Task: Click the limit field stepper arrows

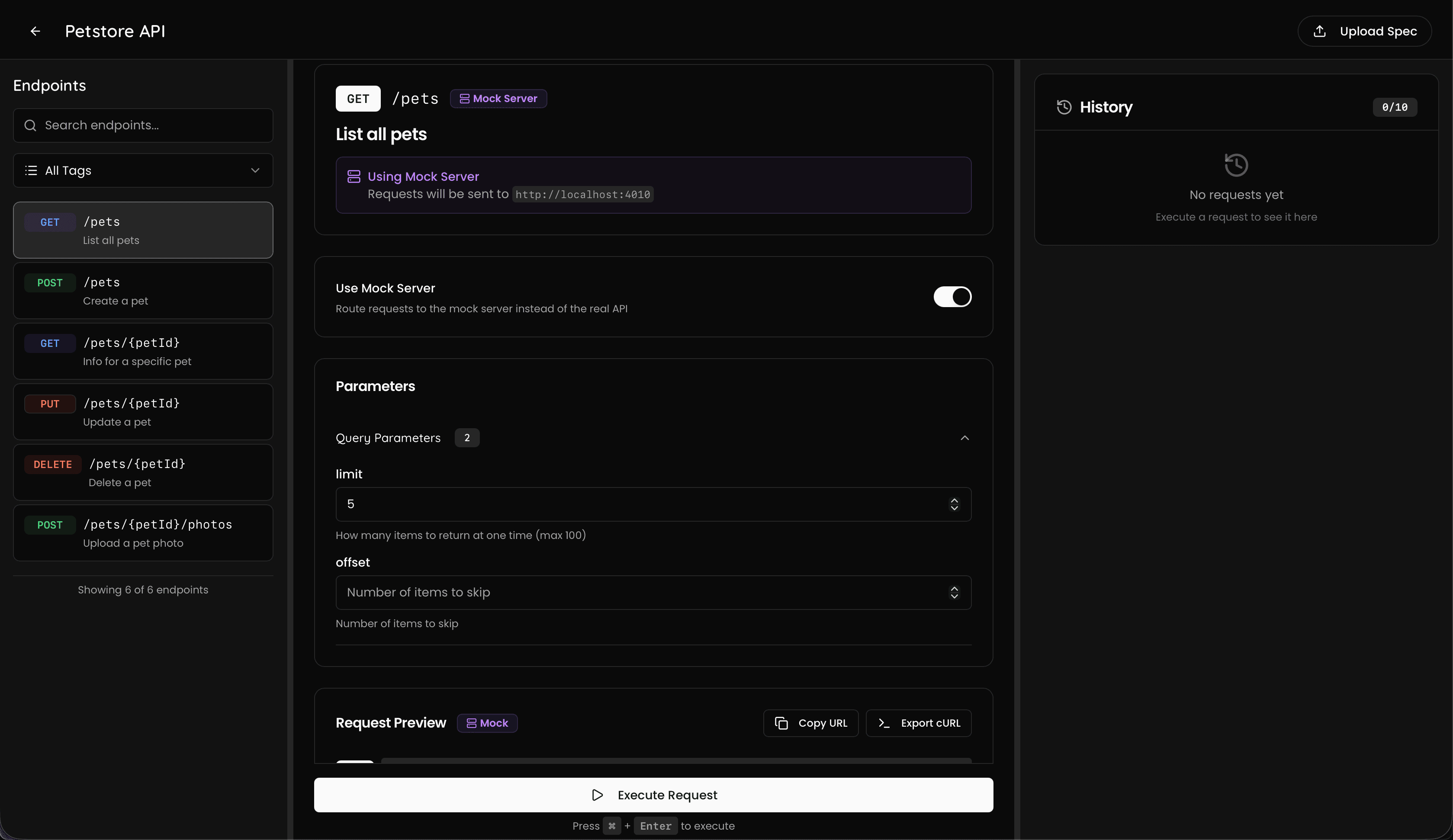Action: click(954, 504)
